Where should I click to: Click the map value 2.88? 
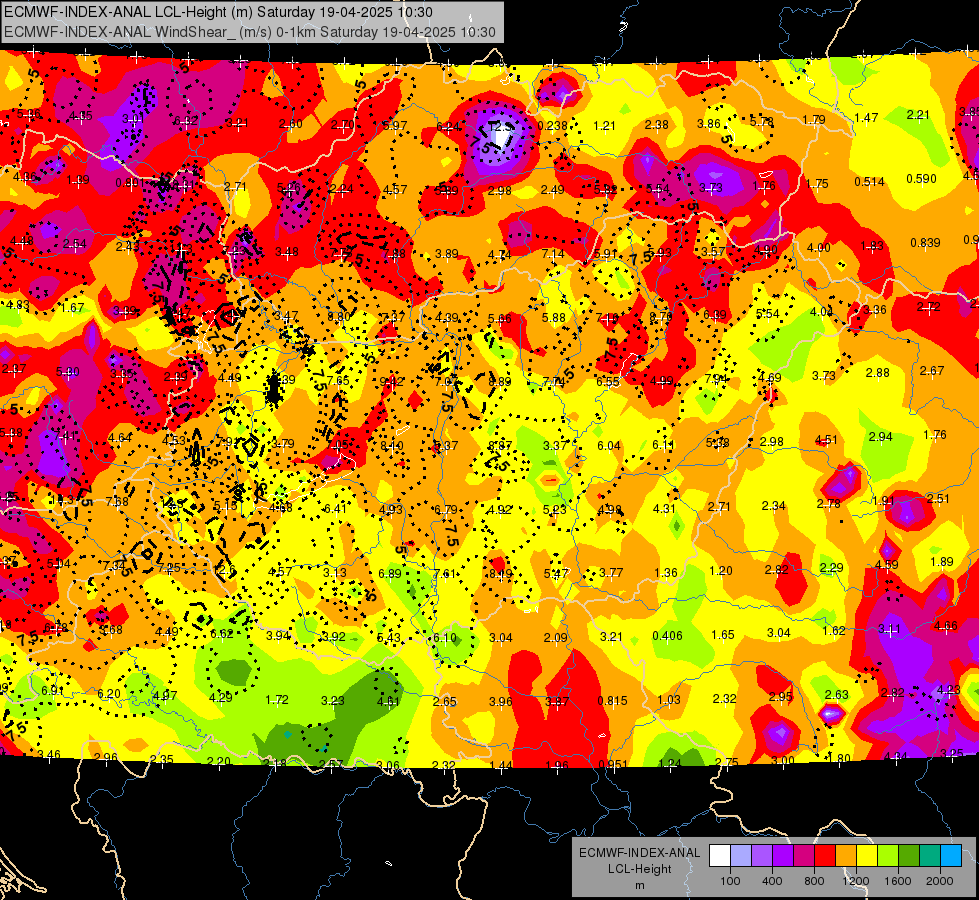(x=877, y=373)
